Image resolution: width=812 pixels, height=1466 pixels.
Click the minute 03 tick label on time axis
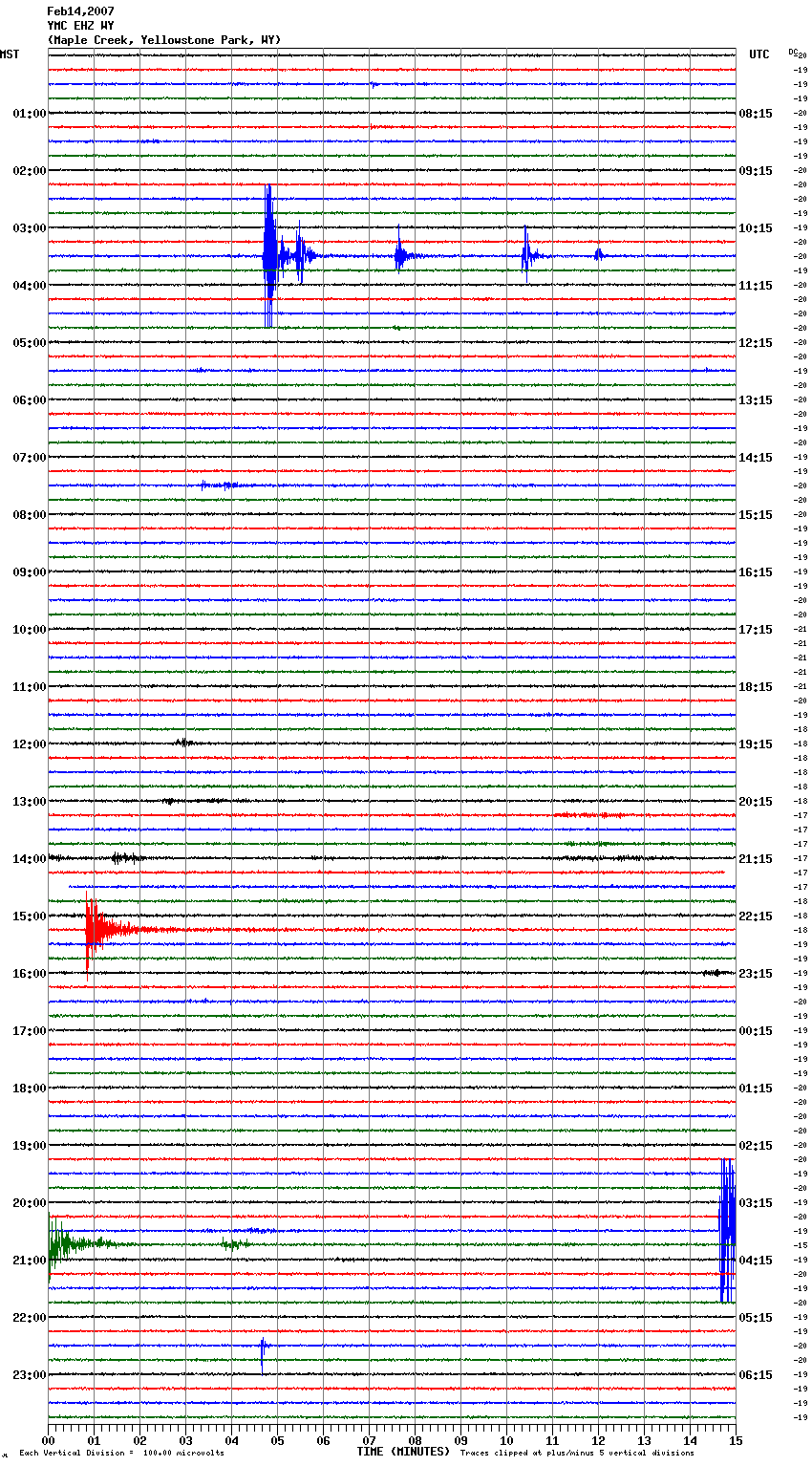click(x=185, y=1440)
